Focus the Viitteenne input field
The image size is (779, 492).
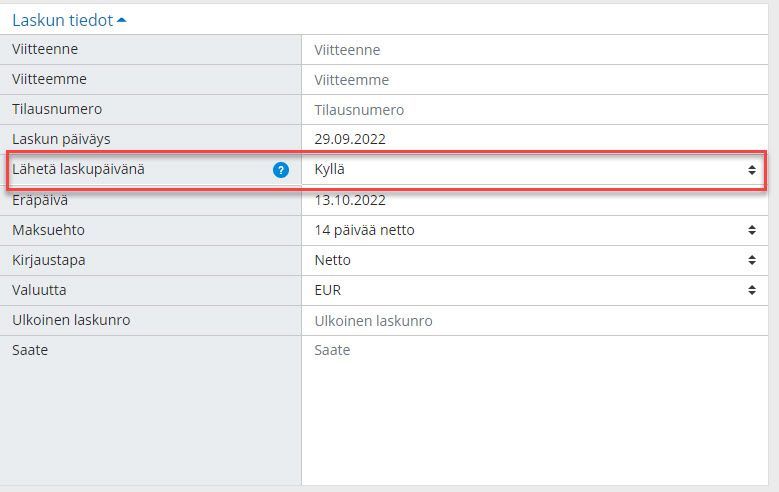[534, 50]
